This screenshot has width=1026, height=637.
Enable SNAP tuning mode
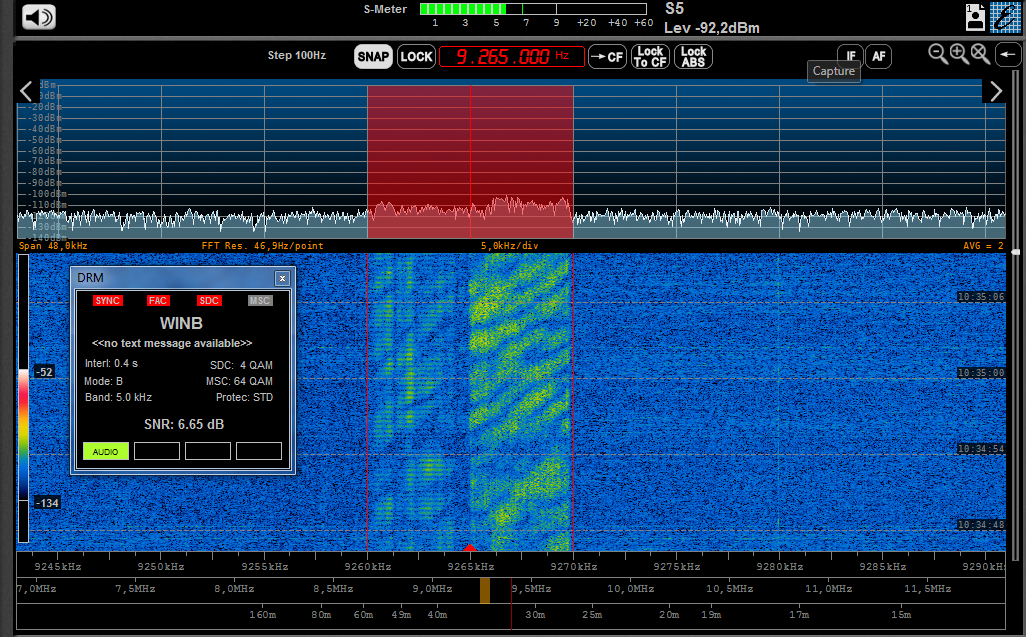[372, 57]
